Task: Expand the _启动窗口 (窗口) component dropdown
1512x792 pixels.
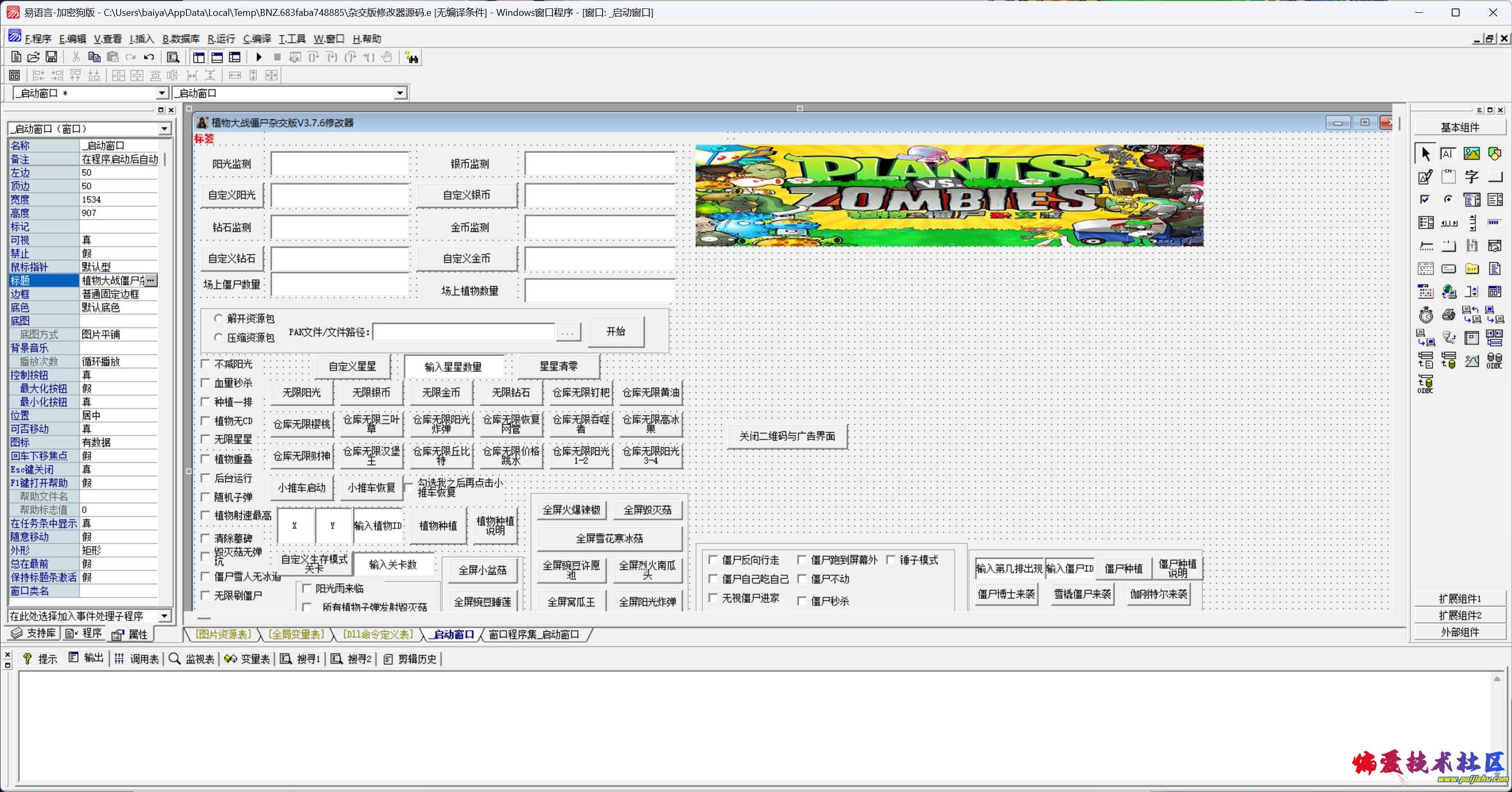Action: [x=165, y=129]
